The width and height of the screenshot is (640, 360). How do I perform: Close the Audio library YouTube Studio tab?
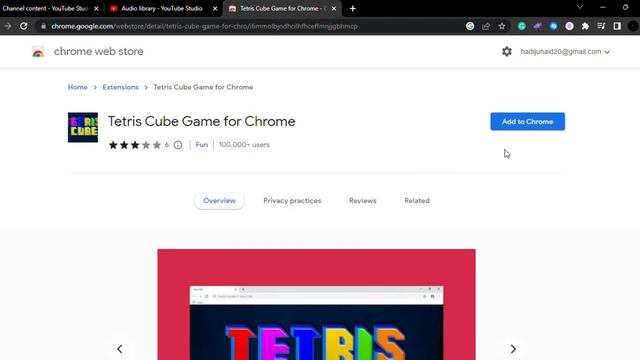point(215,9)
